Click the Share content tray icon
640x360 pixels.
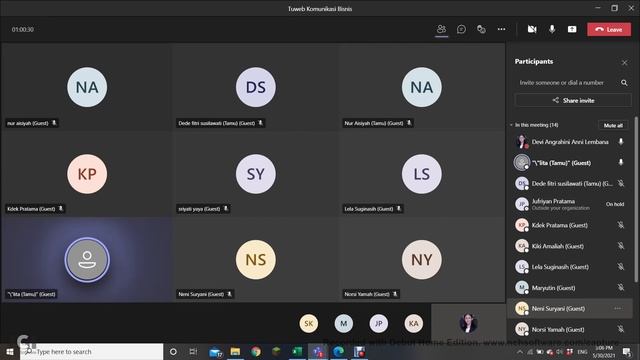tap(572, 29)
